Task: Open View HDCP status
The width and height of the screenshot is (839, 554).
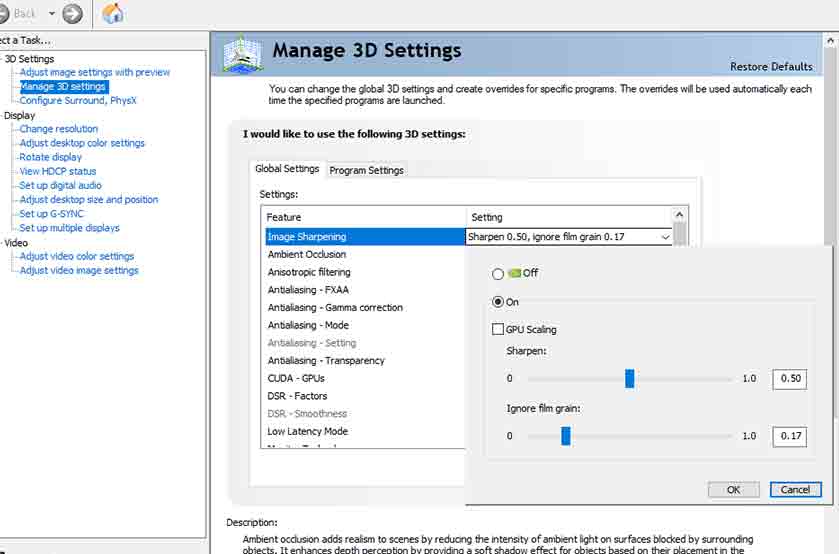Action: coord(58,171)
